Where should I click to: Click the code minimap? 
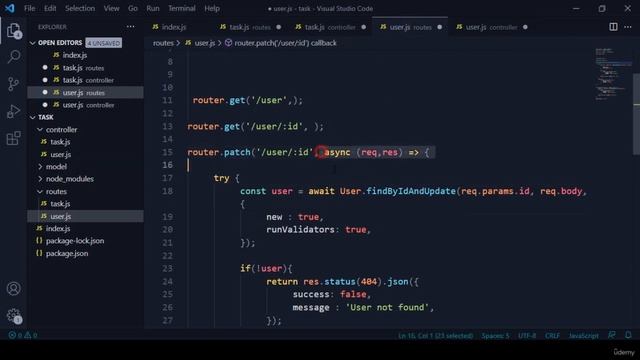coord(612,74)
